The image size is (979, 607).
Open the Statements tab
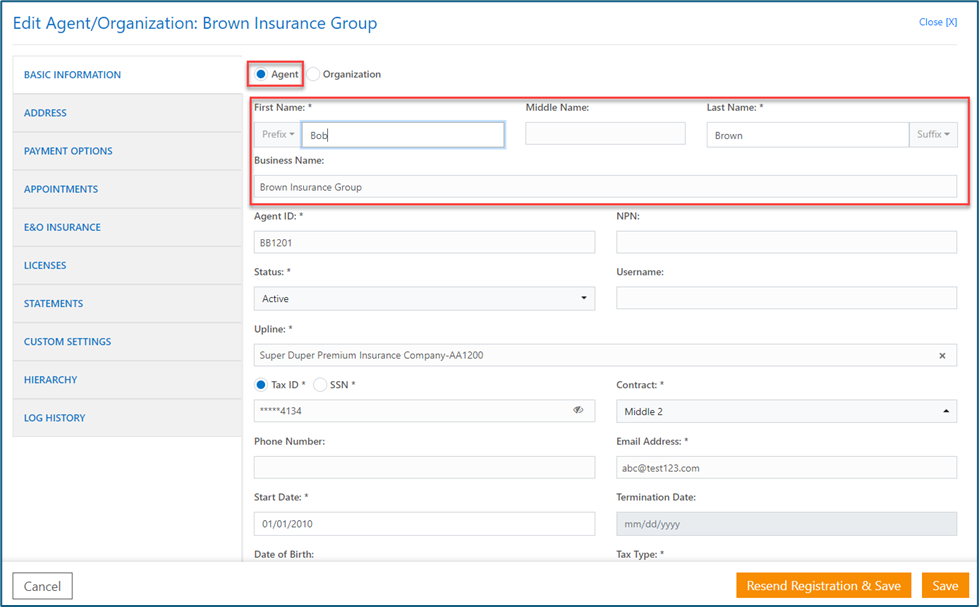tap(127, 304)
